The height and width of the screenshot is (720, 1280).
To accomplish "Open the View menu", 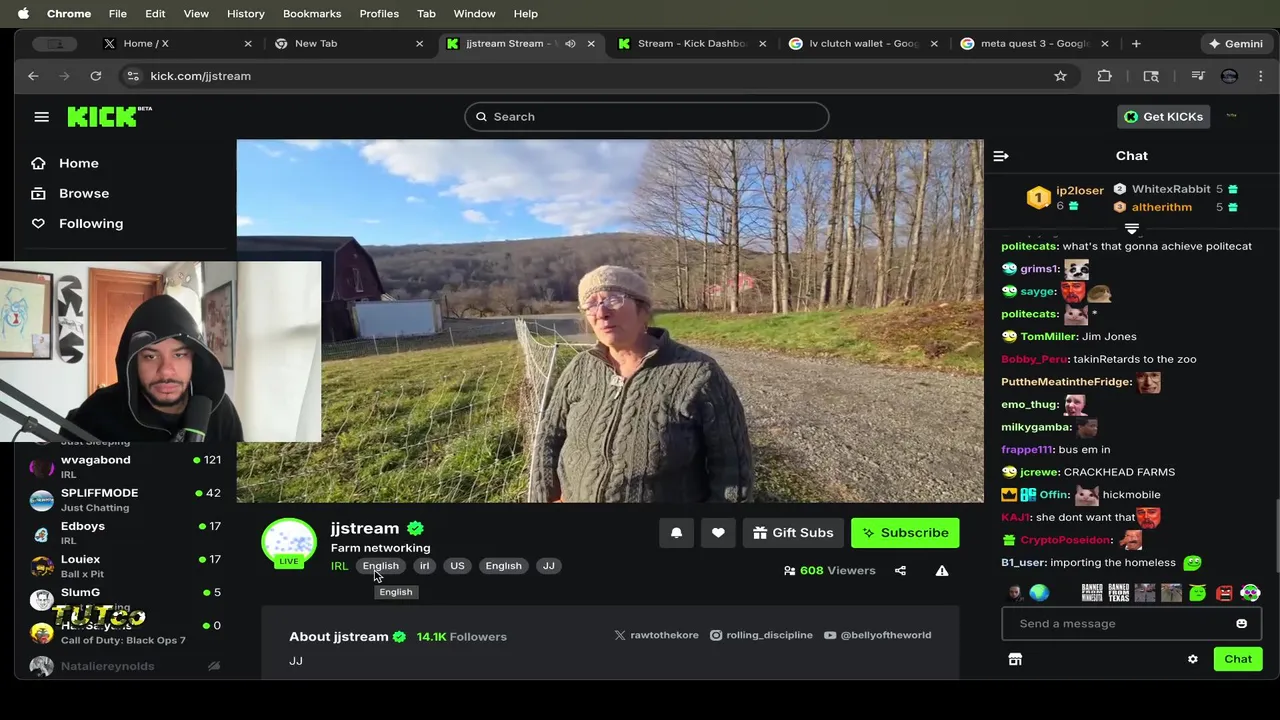I will [x=196, y=14].
